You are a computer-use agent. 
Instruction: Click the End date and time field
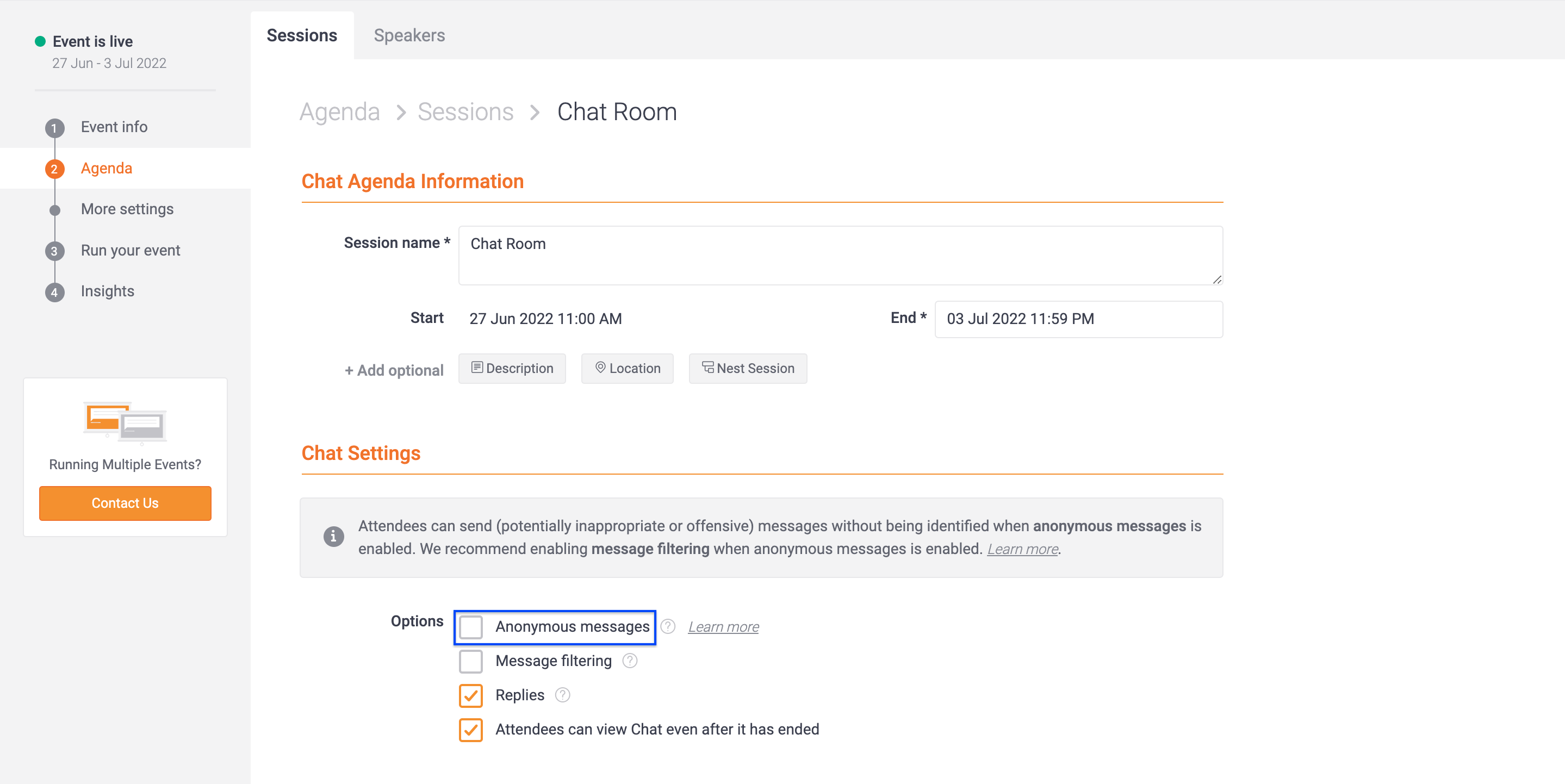pos(1079,319)
